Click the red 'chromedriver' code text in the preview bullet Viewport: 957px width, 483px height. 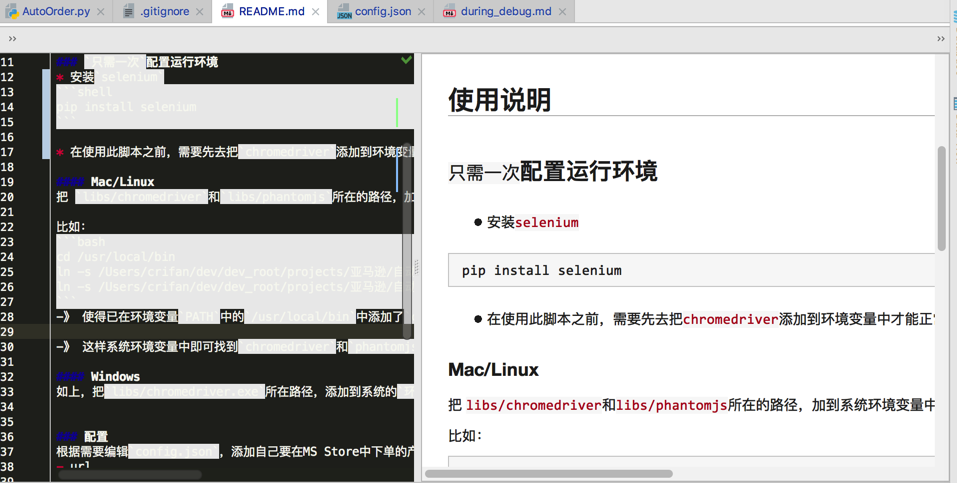click(x=731, y=319)
